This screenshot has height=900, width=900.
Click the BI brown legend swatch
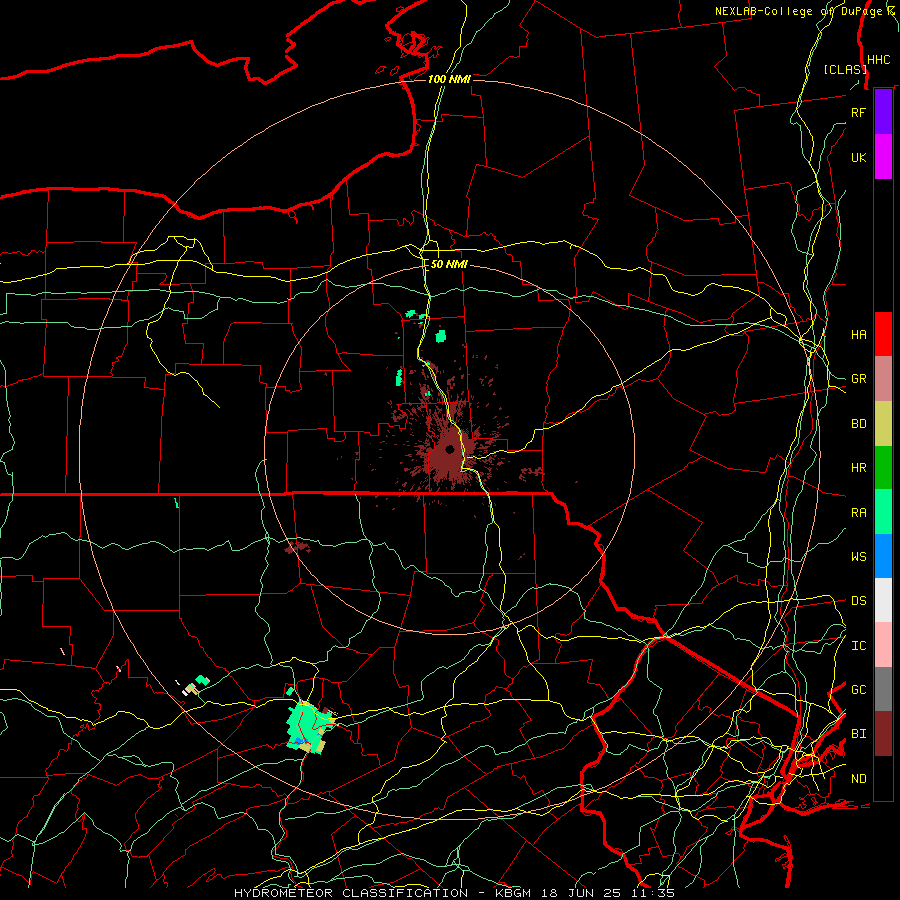[883, 734]
